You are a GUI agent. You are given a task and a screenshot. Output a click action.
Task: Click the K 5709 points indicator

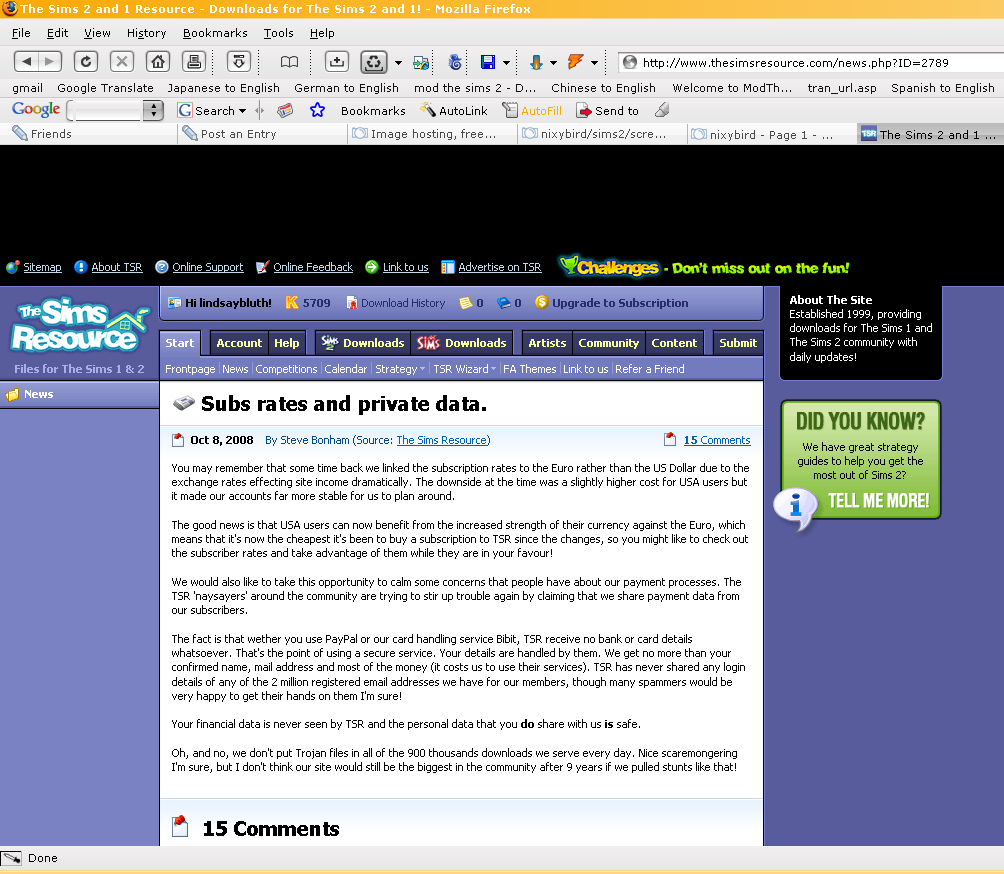308,303
